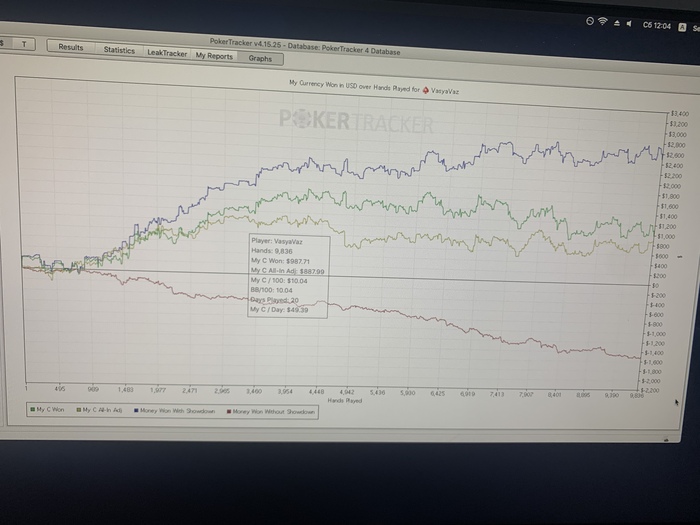Click the PokerTracker window title text

click(x=305, y=47)
